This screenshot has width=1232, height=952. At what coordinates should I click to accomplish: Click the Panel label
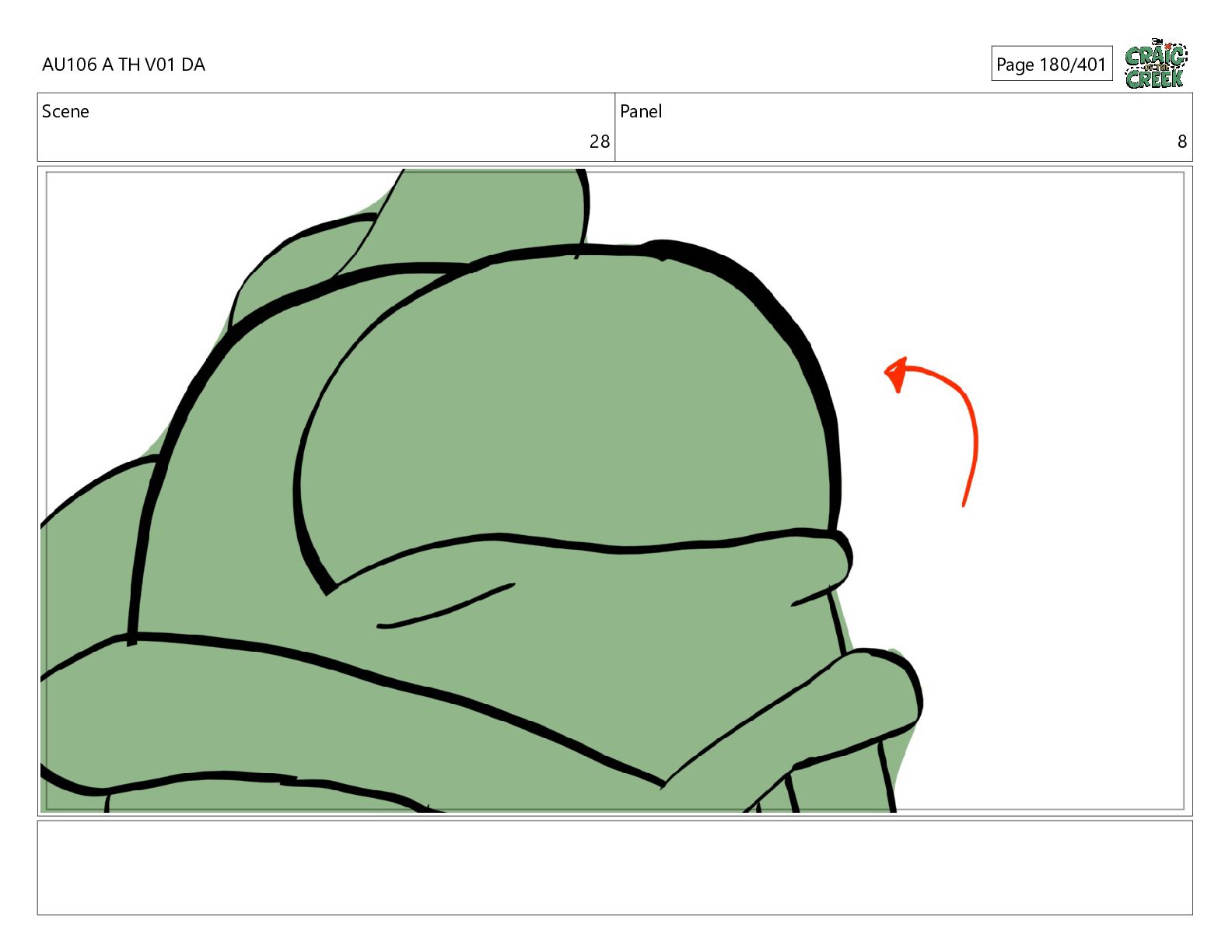coord(641,111)
